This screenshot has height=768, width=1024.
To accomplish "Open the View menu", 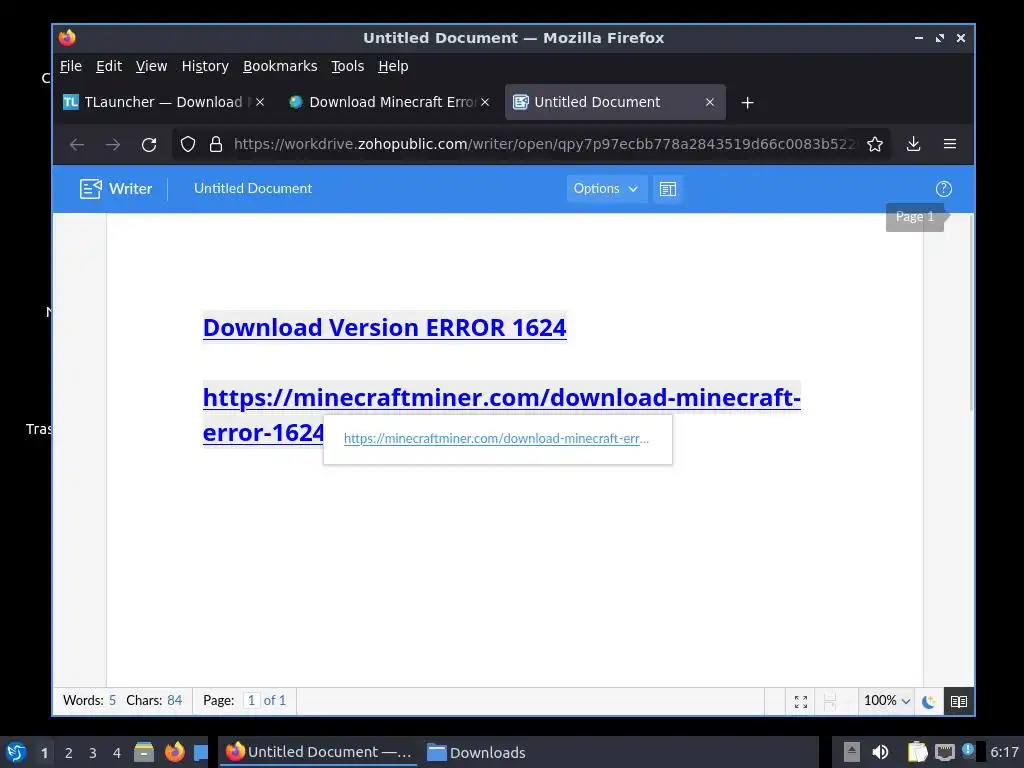I will point(152,66).
